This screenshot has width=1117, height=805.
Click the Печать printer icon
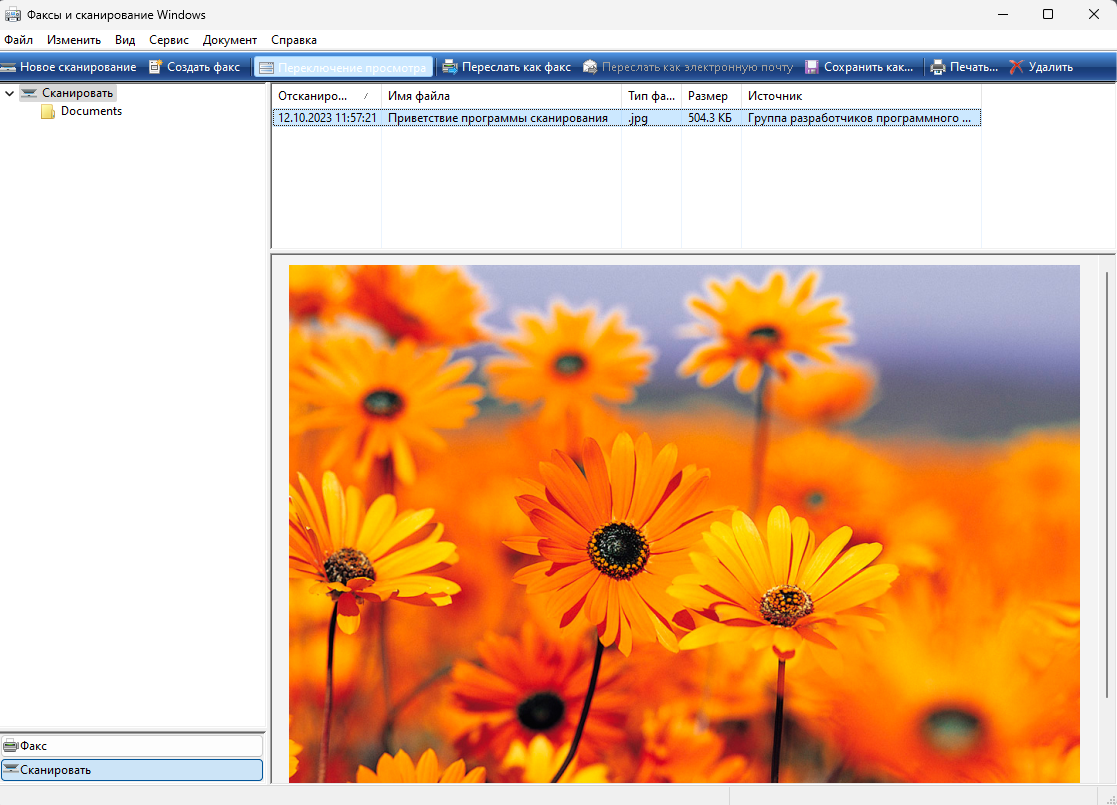click(938, 67)
